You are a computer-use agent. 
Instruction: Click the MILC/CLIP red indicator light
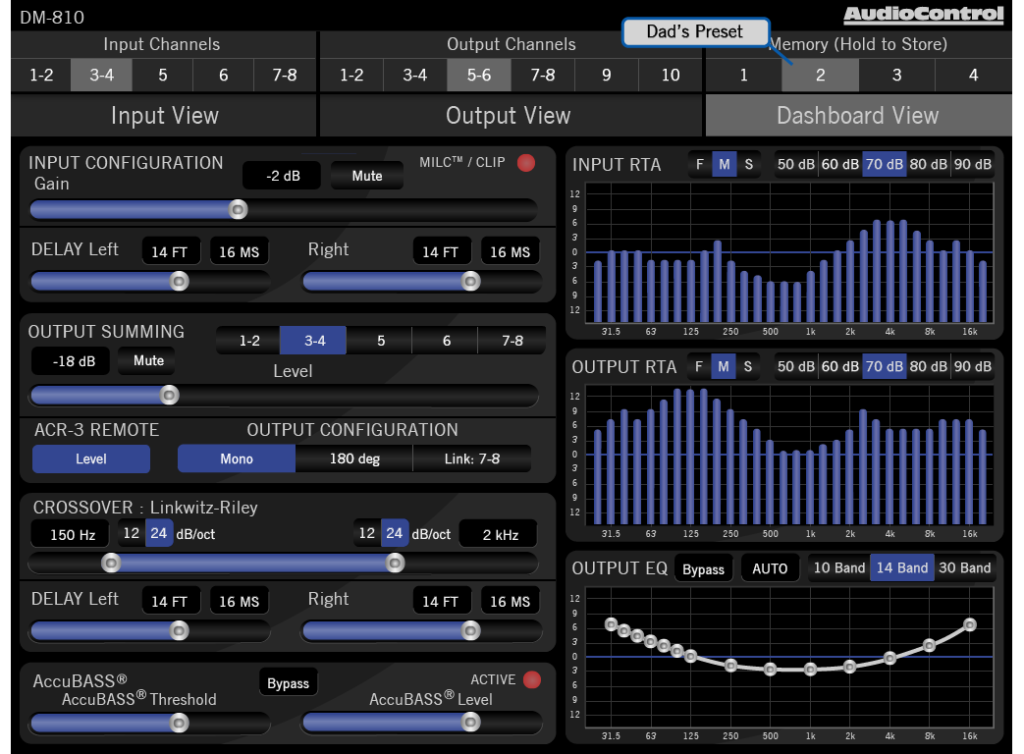(x=526, y=163)
